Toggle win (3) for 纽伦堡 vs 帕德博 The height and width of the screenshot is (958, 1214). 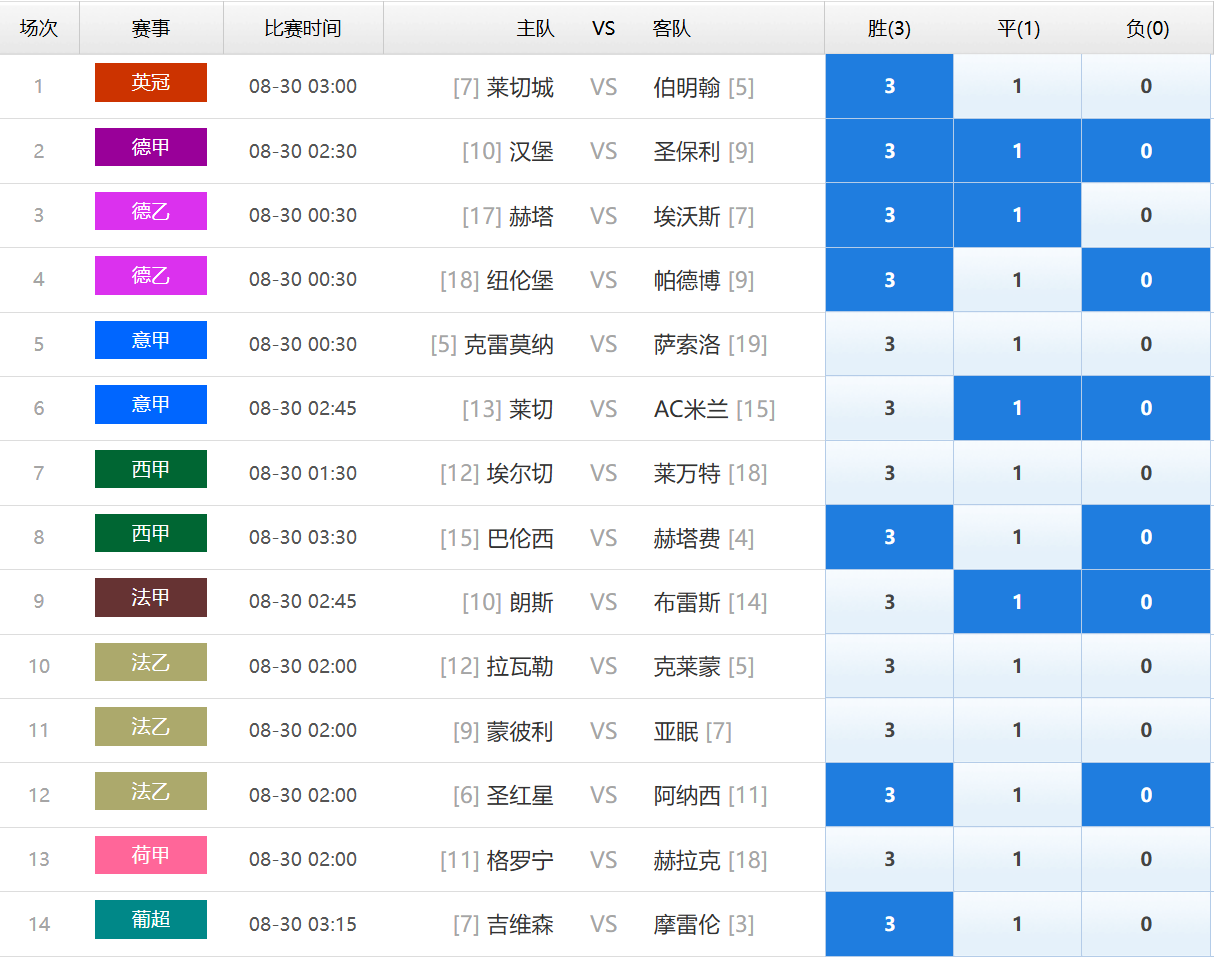pos(889,280)
